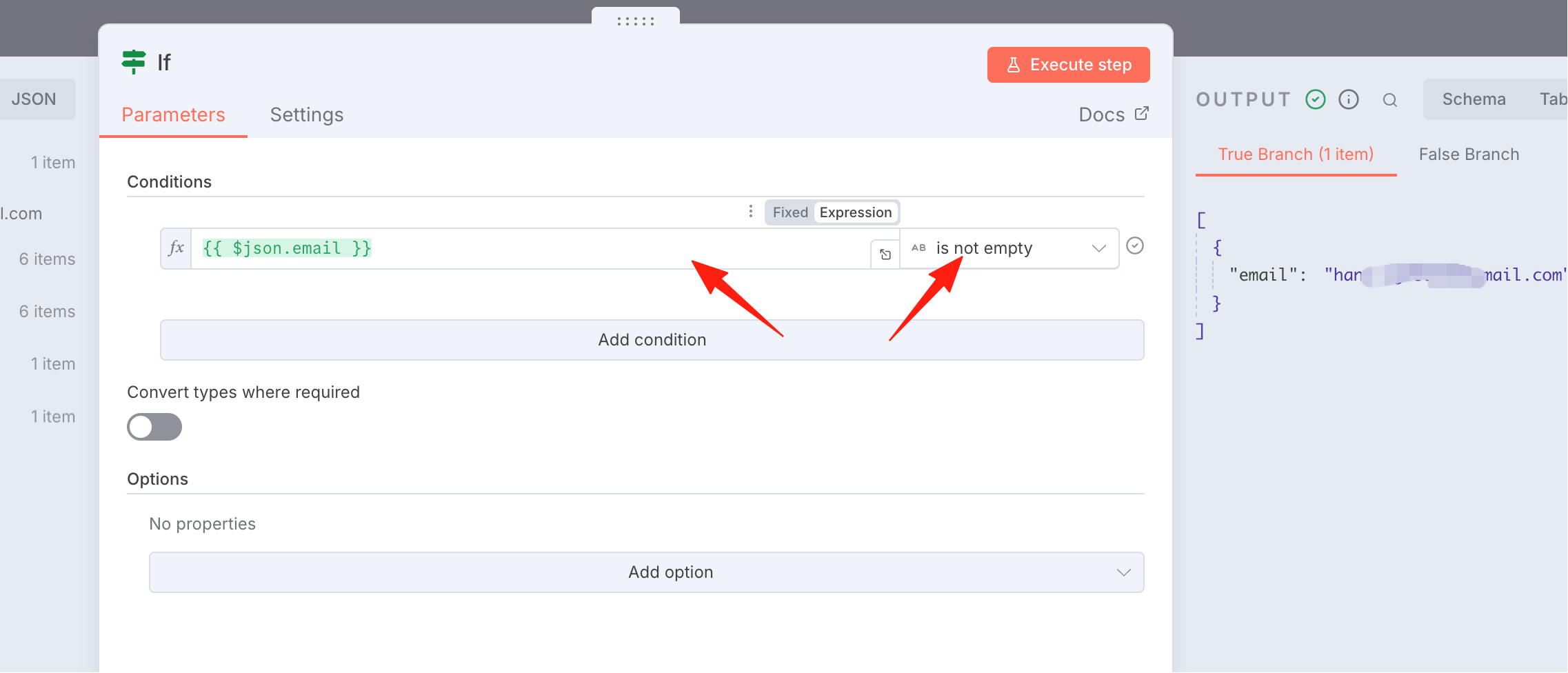Click the Add condition button
The height and width of the screenshot is (673, 1568).
click(x=652, y=340)
